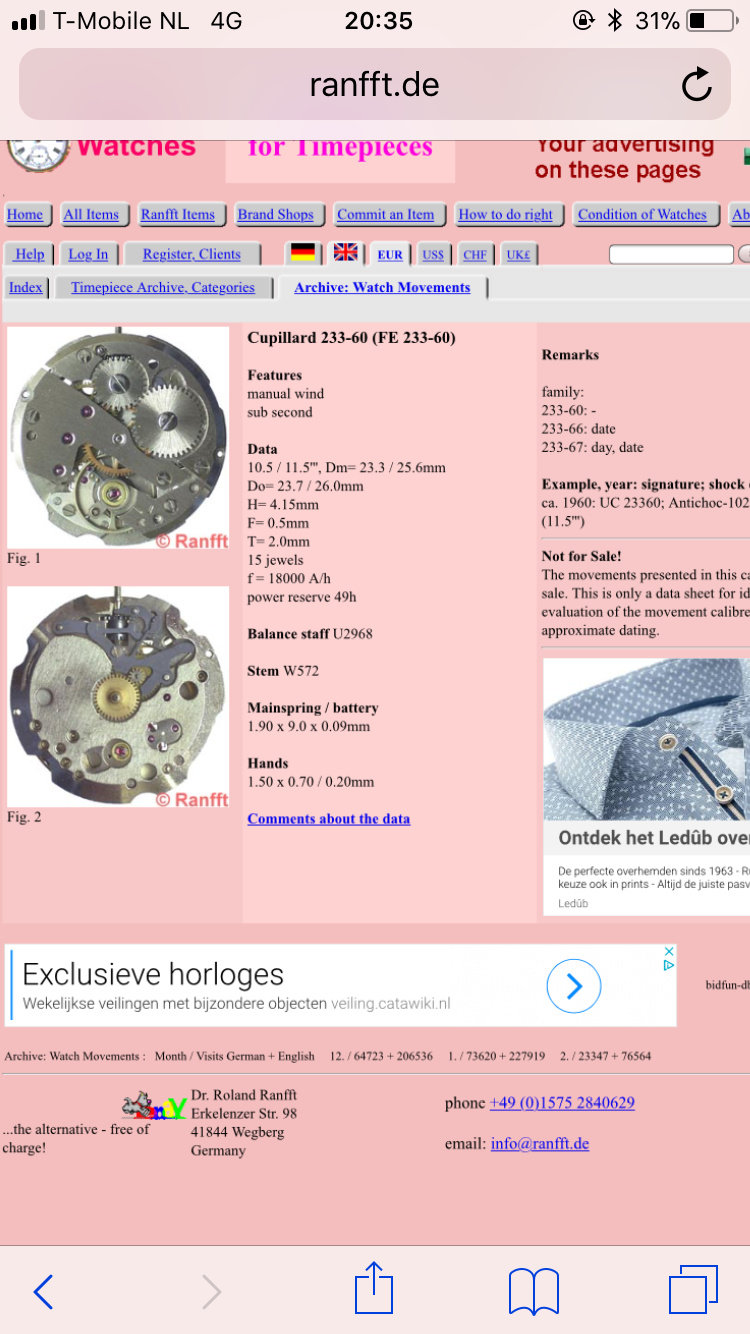Open the Timepiece Archive, Categories tab
Viewport: 750px width, 1334px height.
163,288
